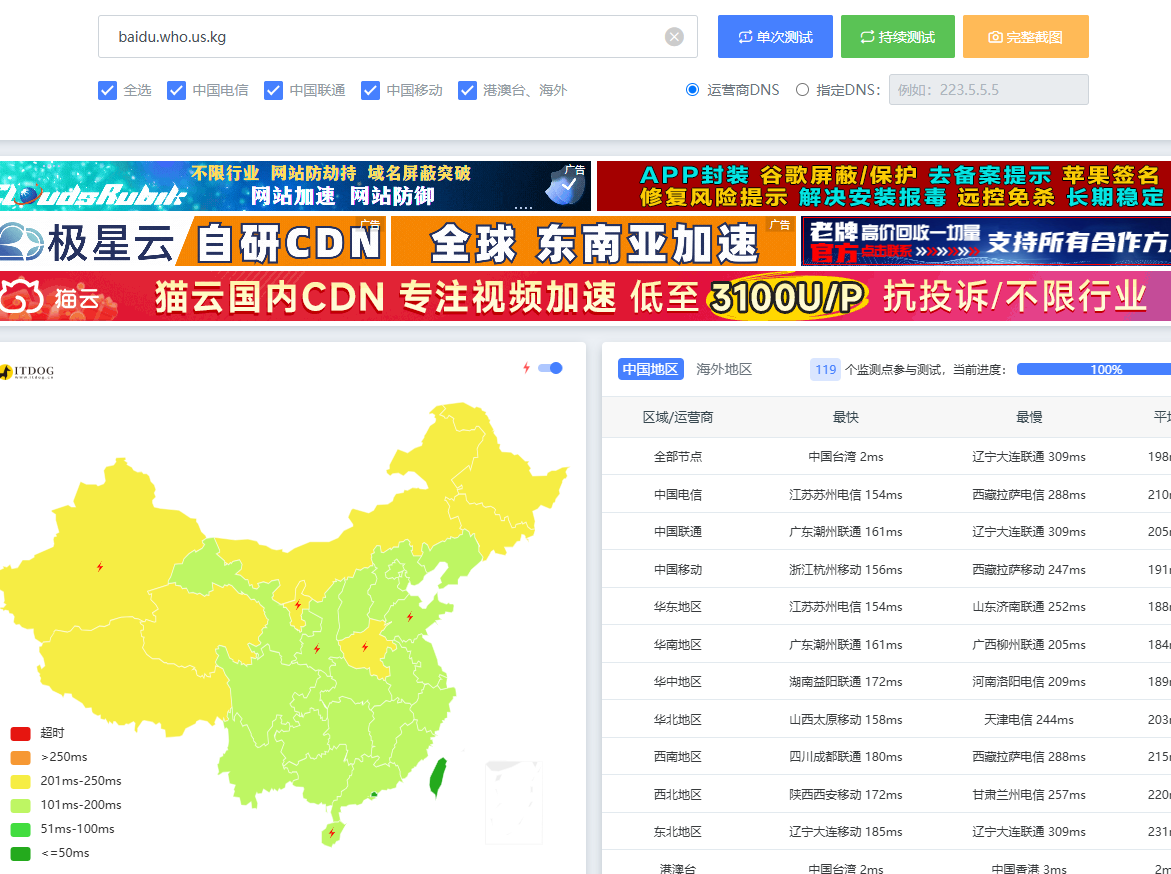Click the 四川成都联通 180ms cell

845,757
